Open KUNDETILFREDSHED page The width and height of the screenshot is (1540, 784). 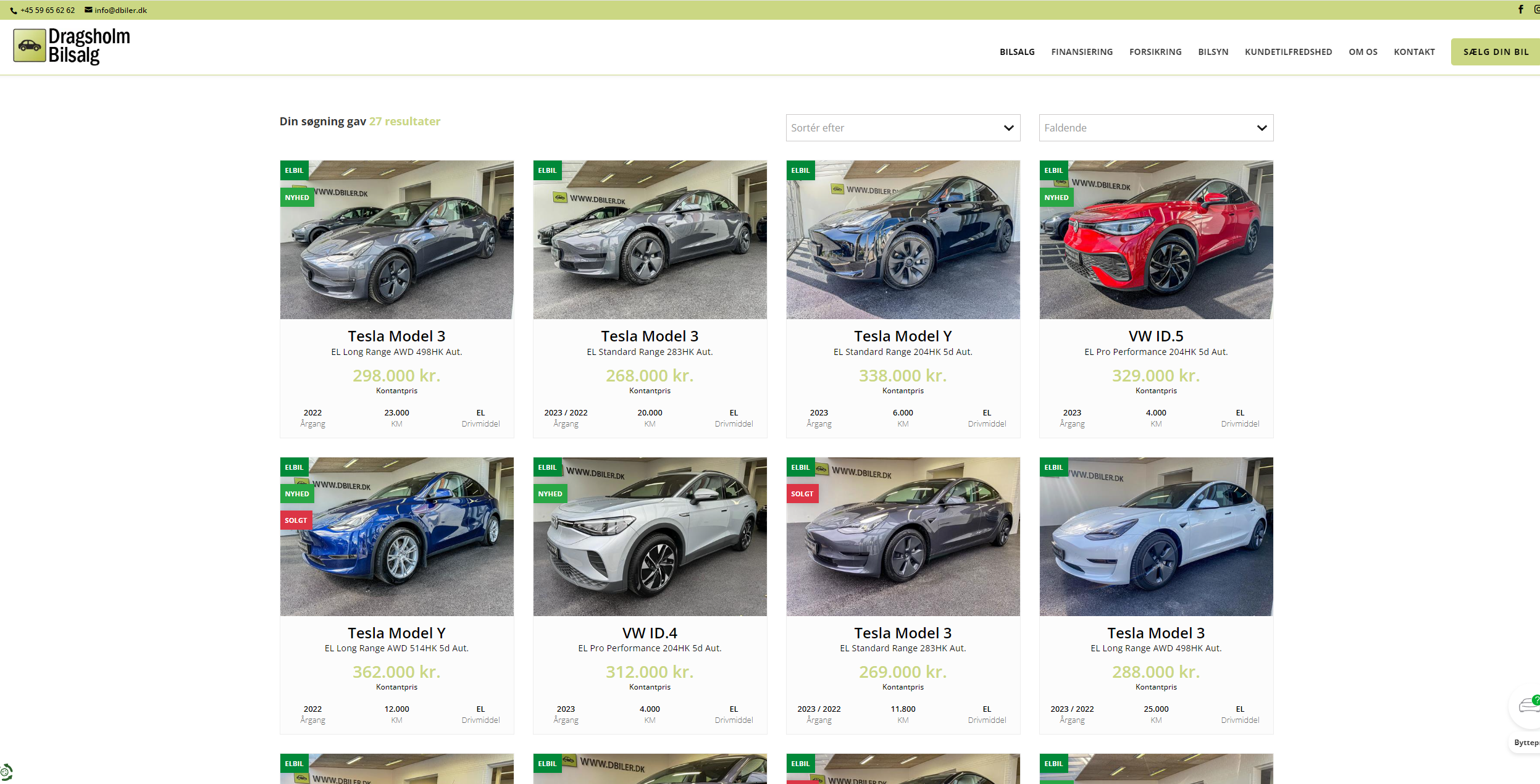click(1288, 52)
